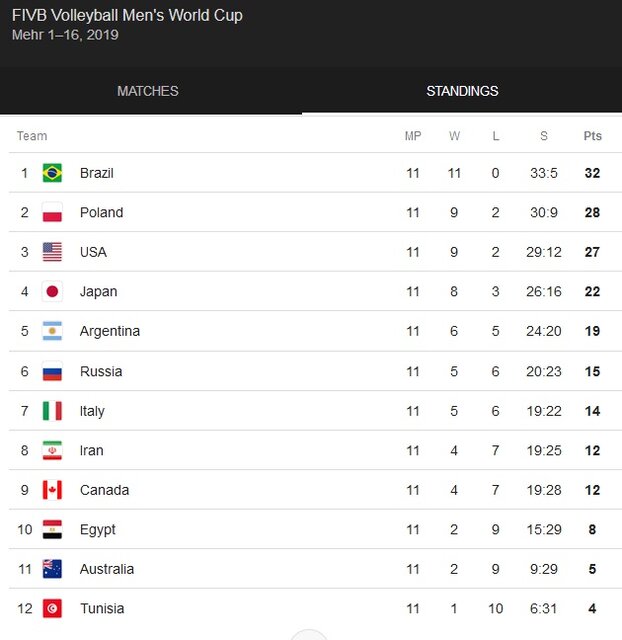Viewport: 622px width, 640px height.
Task: Click the Brazil flag icon
Action: coord(52,173)
